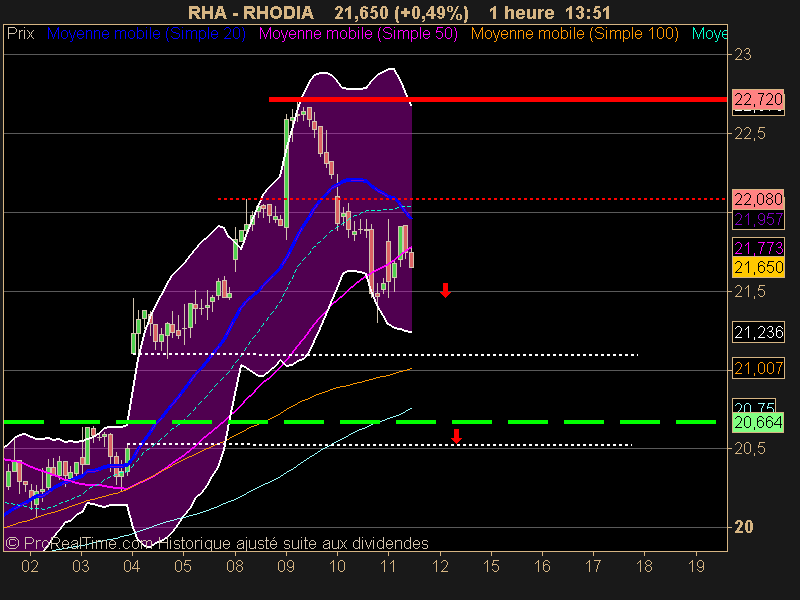Click the chart title 'RHA - RHODIA'
The image size is (800, 600).
click(x=251, y=13)
